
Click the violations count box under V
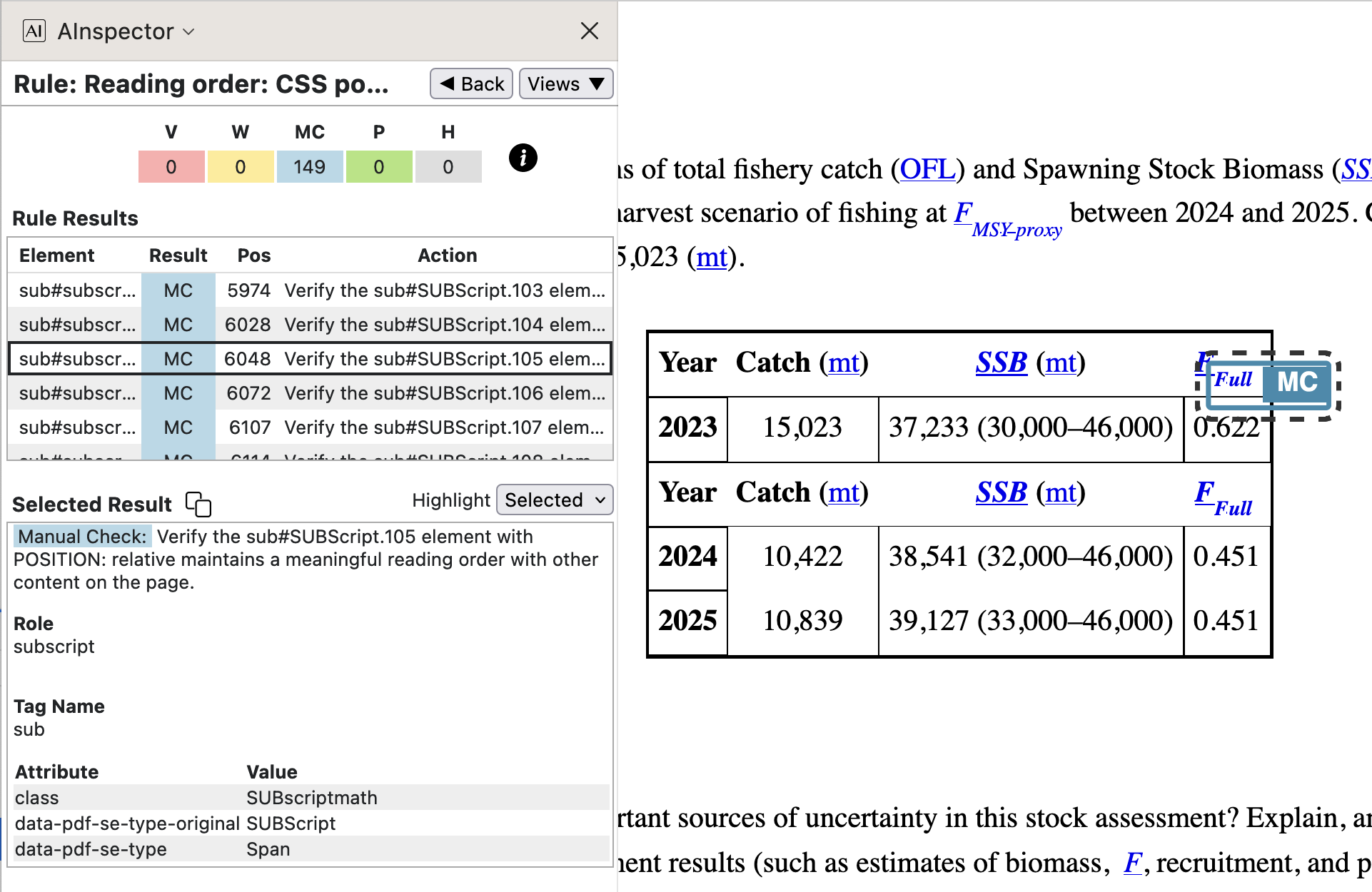click(x=171, y=167)
